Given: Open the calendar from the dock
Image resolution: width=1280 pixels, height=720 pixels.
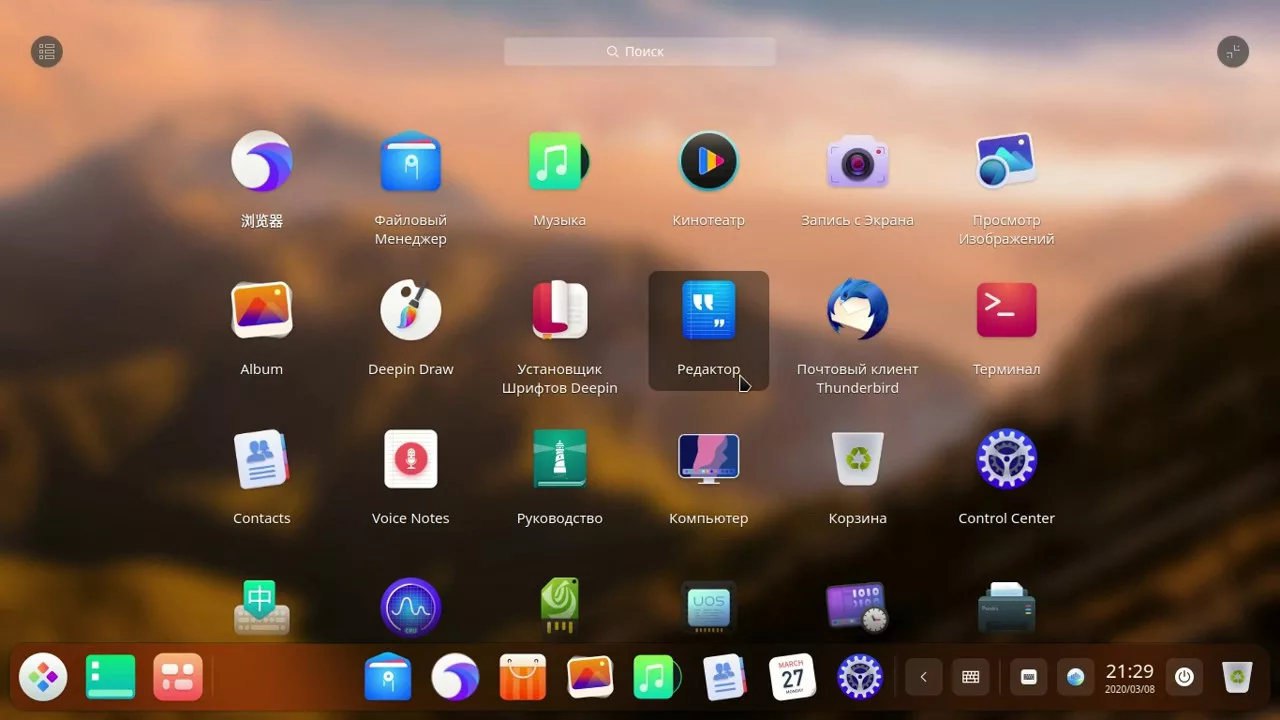Looking at the screenshot, I should click(x=792, y=677).
